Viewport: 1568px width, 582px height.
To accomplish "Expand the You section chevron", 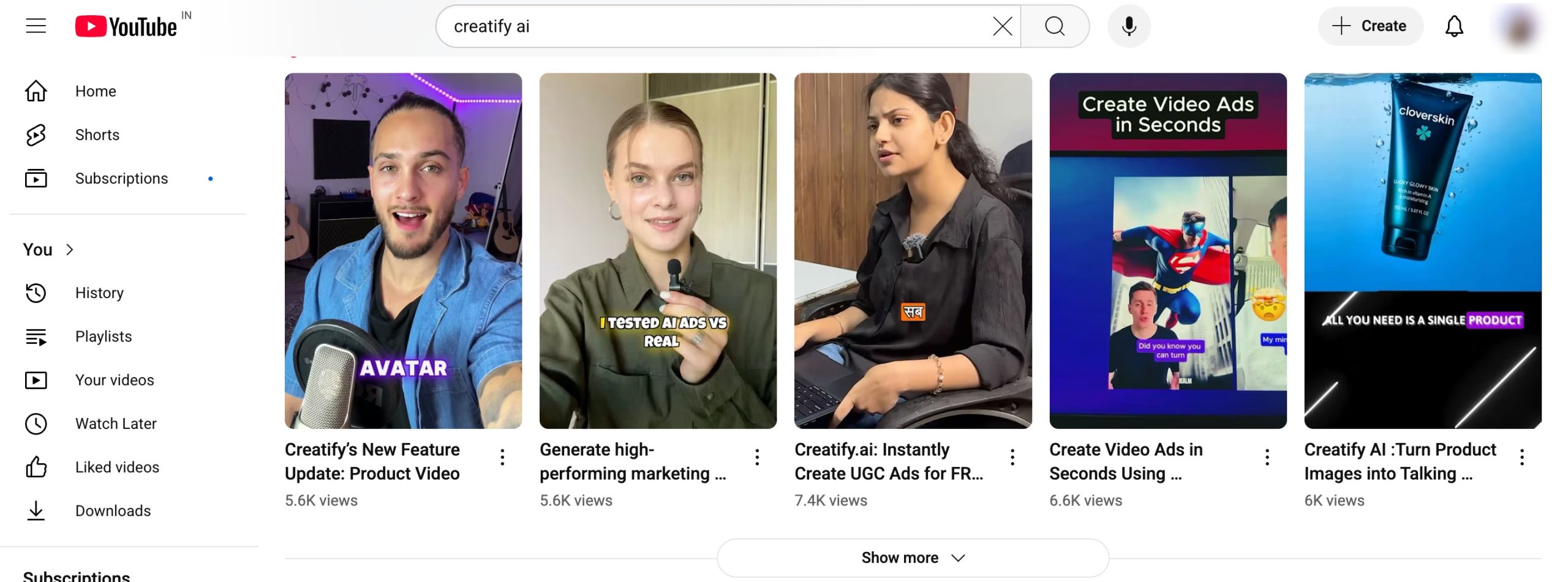I will (x=70, y=250).
